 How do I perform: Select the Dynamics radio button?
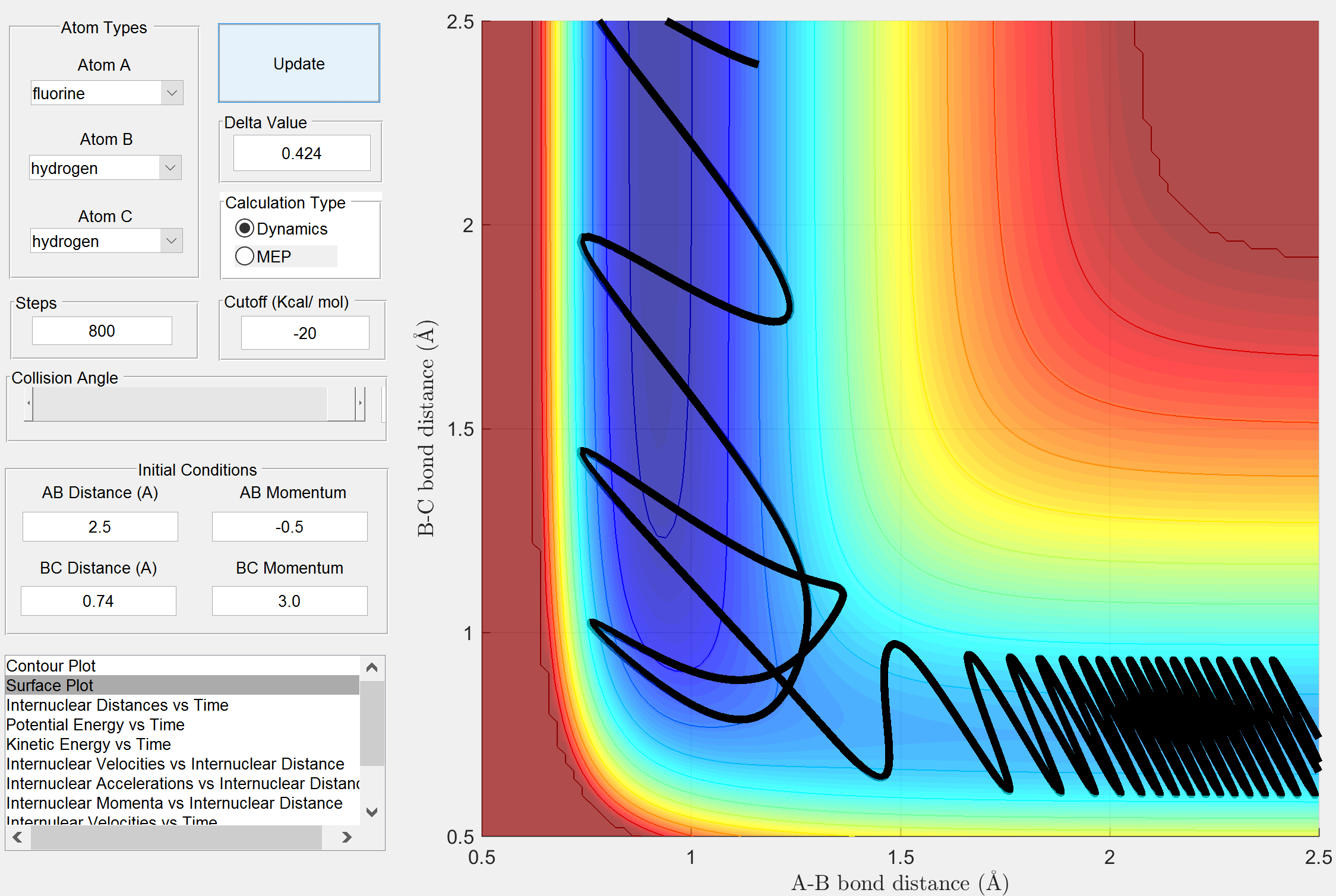point(245,229)
